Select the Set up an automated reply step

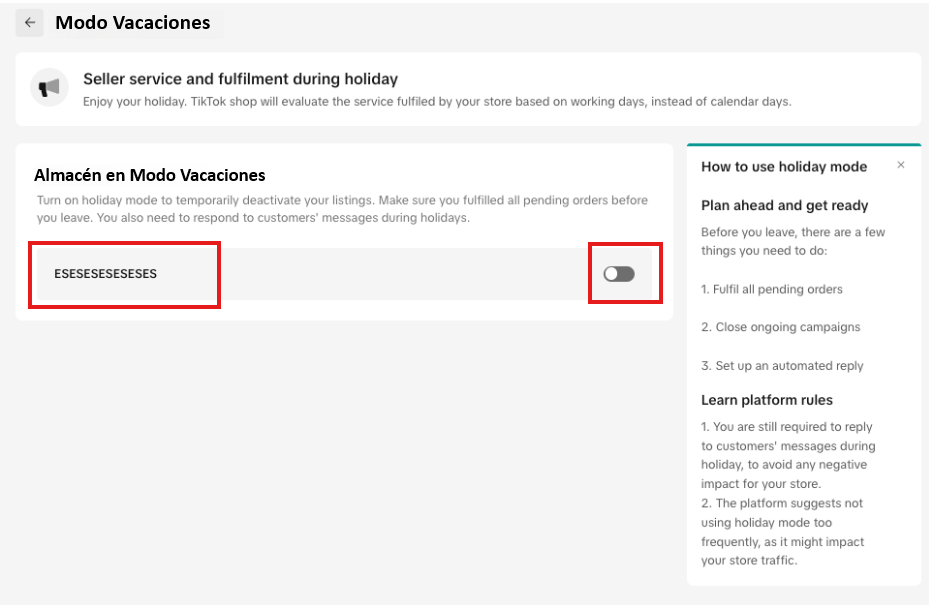point(782,366)
